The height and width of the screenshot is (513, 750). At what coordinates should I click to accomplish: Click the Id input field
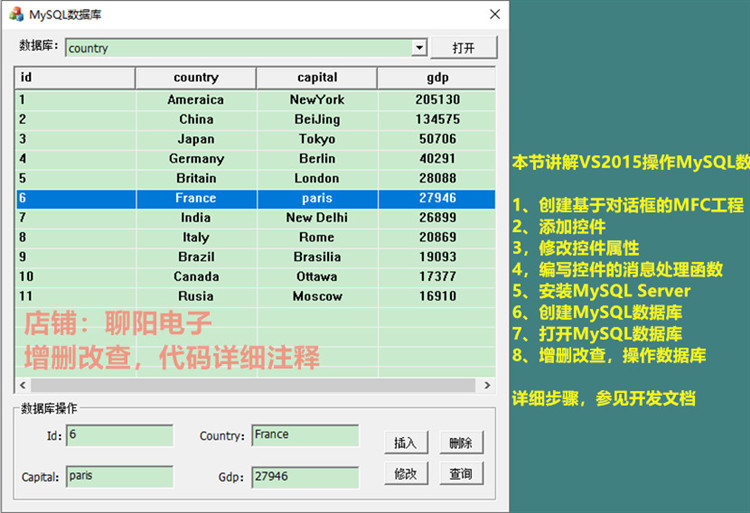(x=120, y=435)
